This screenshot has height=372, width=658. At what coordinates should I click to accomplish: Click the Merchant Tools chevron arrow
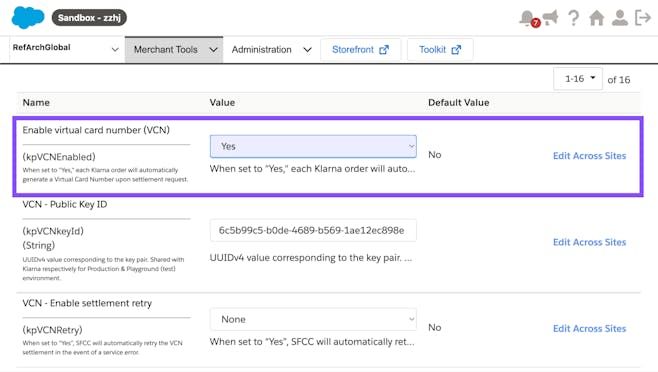pos(213,50)
